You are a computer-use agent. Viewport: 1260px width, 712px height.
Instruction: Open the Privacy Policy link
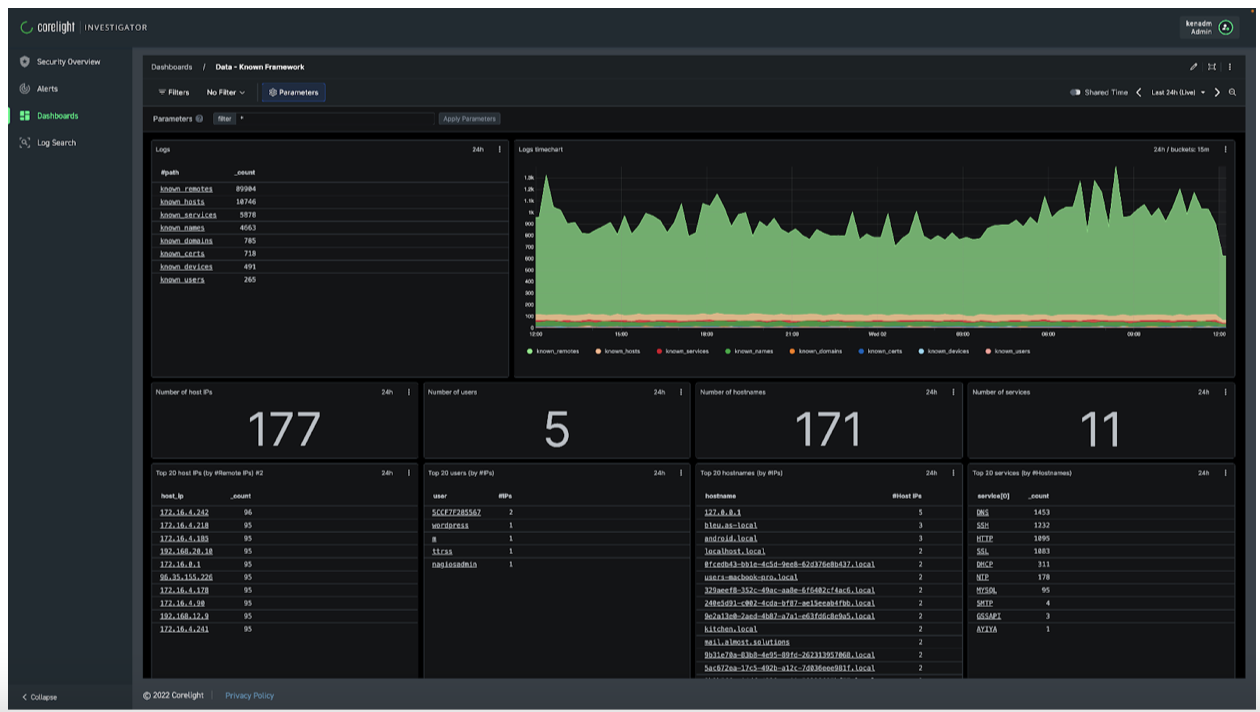pyautogui.click(x=249, y=696)
